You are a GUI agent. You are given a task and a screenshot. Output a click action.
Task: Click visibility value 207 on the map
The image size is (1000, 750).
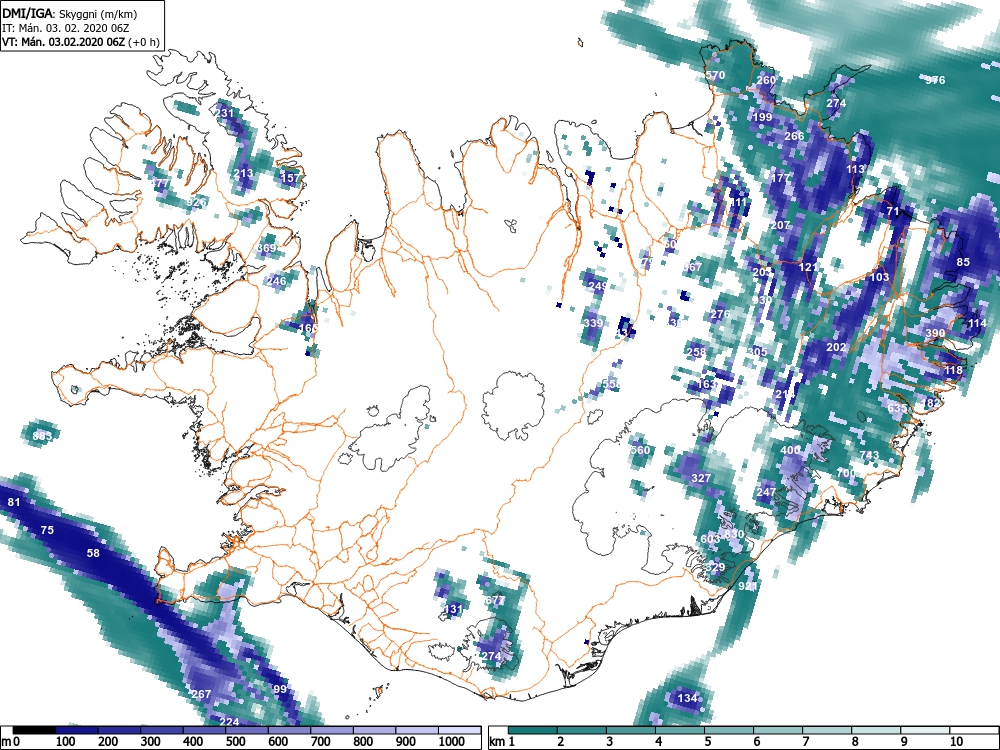click(x=780, y=226)
